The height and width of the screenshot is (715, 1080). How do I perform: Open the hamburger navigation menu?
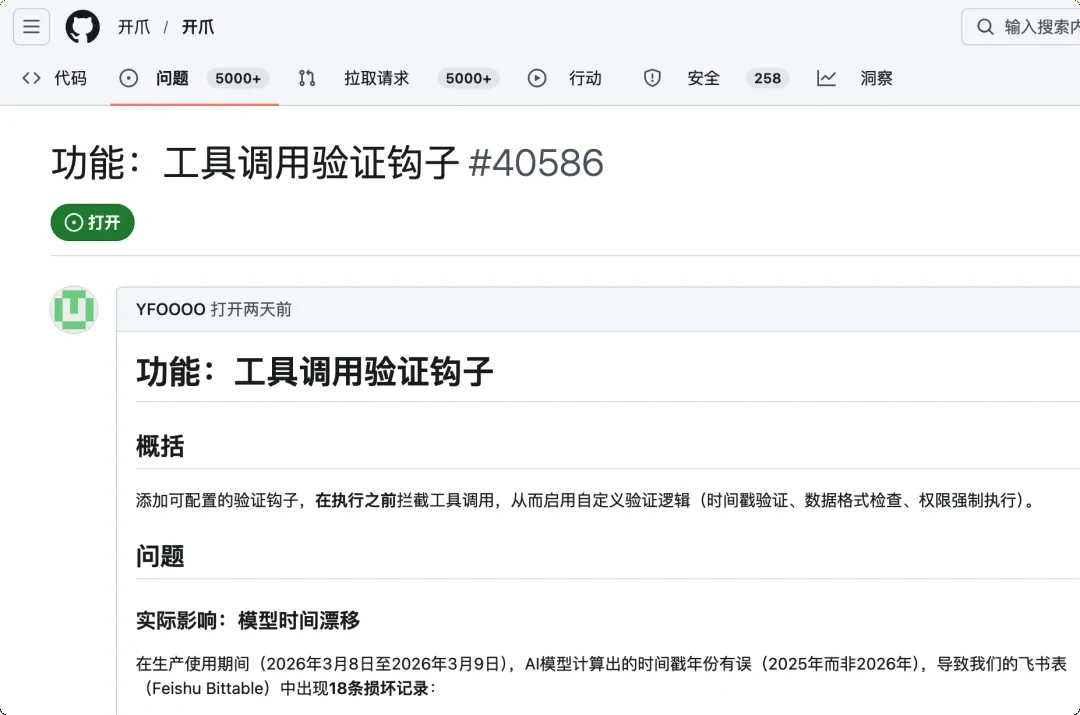[31, 26]
